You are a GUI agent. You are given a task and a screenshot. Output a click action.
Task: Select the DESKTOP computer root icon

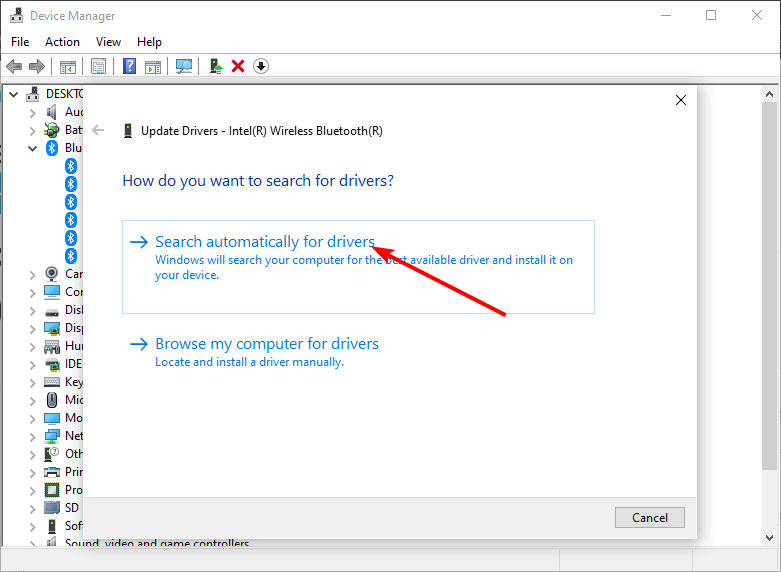point(33,94)
